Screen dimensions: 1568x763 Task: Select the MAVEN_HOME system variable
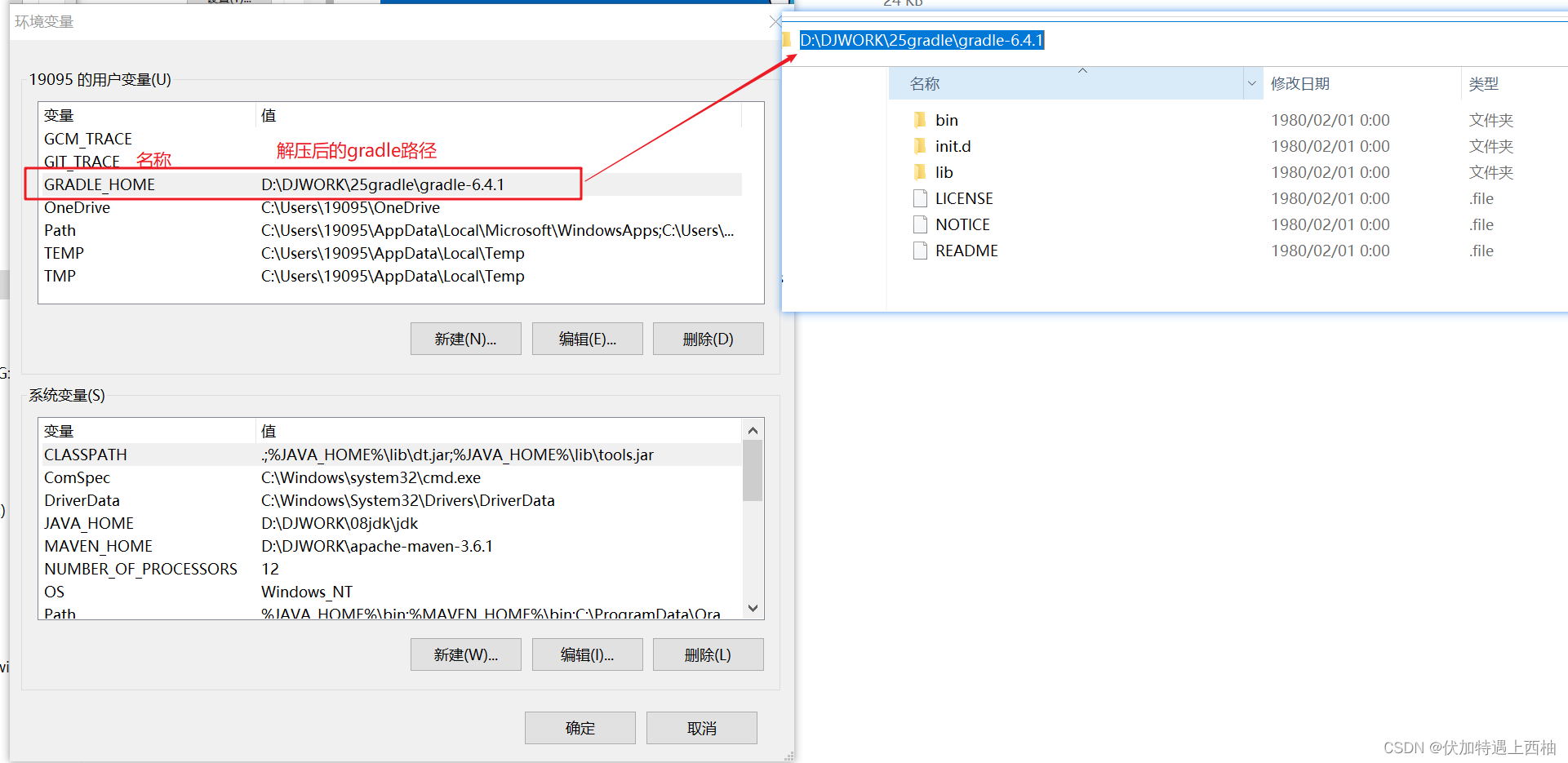pos(392,546)
